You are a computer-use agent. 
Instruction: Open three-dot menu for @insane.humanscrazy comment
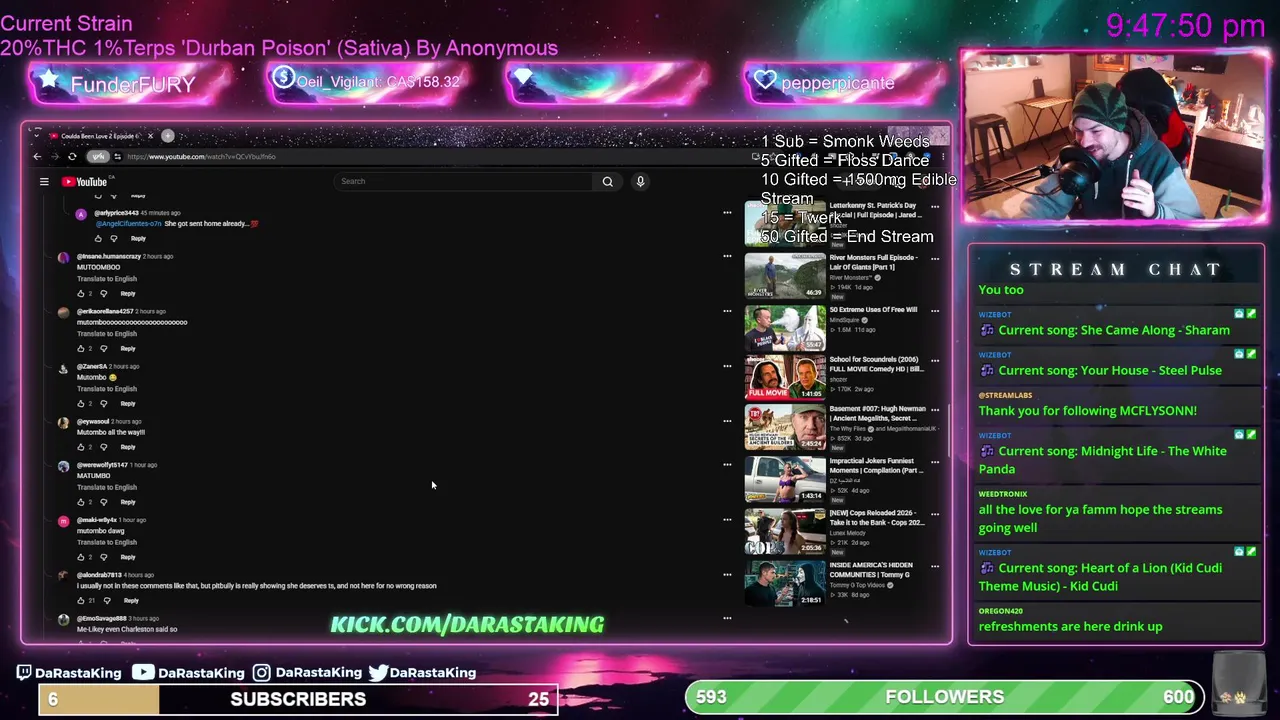(727, 256)
